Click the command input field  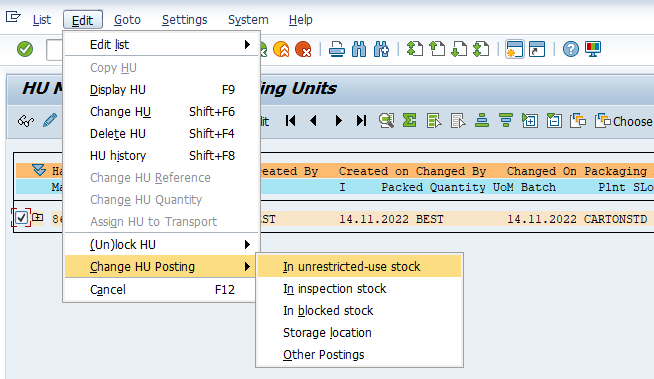point(55,50)
